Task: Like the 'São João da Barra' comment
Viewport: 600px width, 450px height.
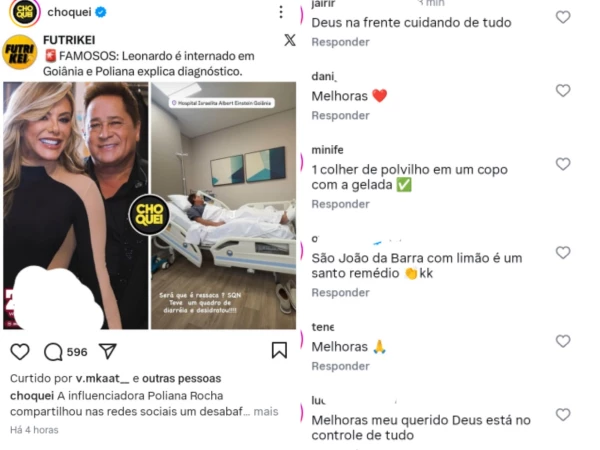Action: 563,253
